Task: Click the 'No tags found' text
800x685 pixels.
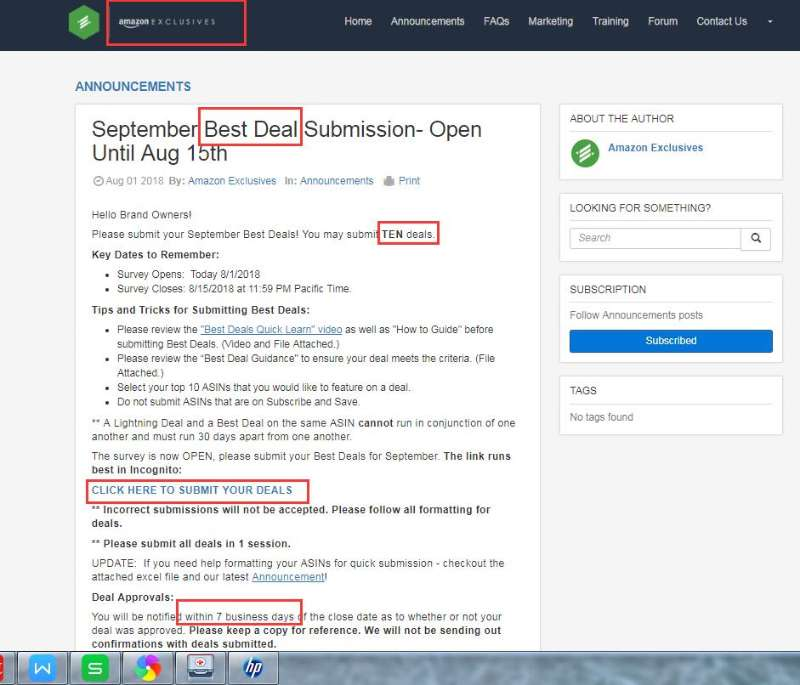Action: click(x=602, y=417)
